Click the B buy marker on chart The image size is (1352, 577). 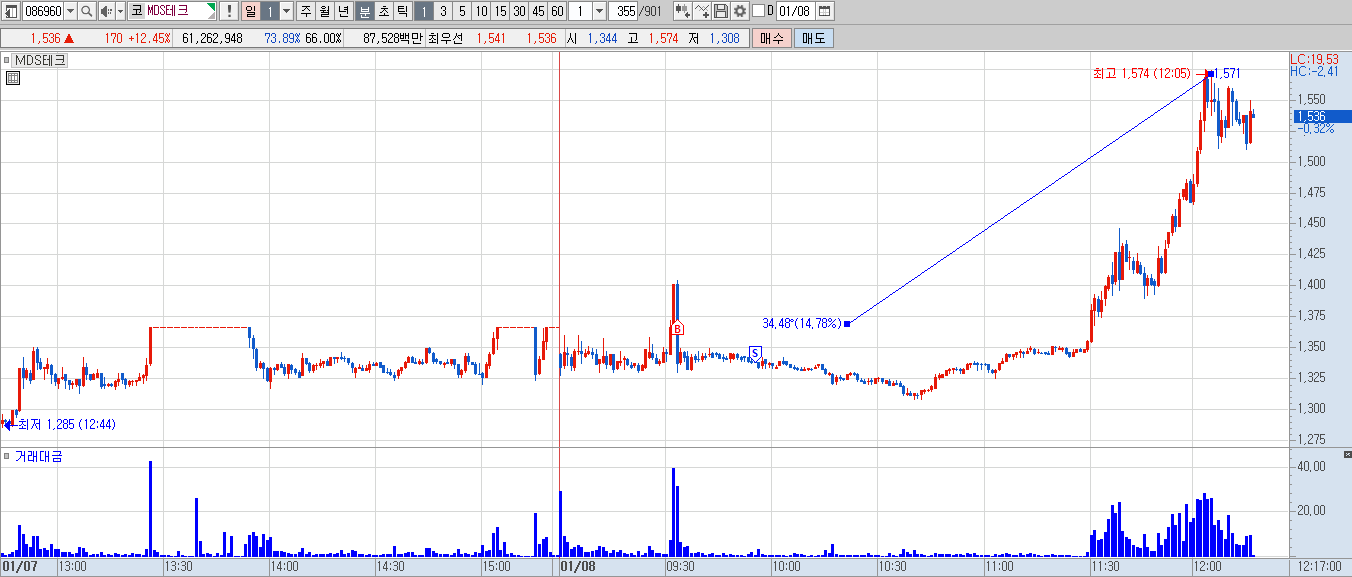pos(677,328)
